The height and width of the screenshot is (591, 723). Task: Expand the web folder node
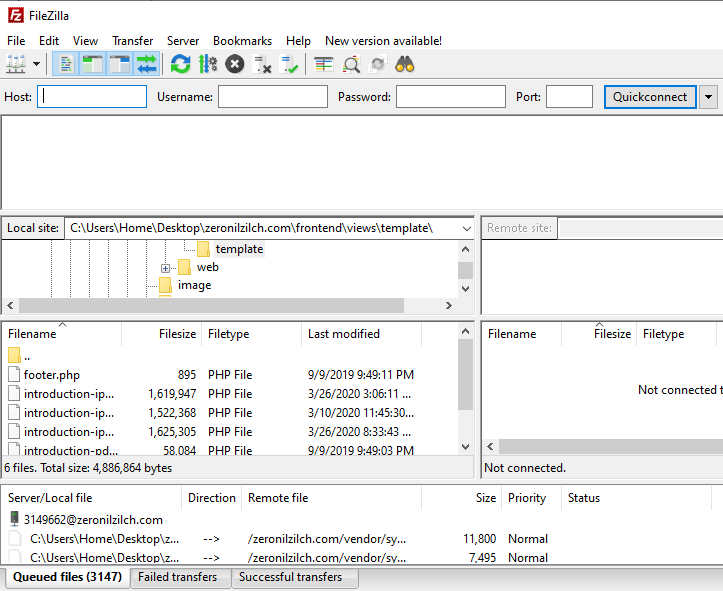(x=165, y=268)
